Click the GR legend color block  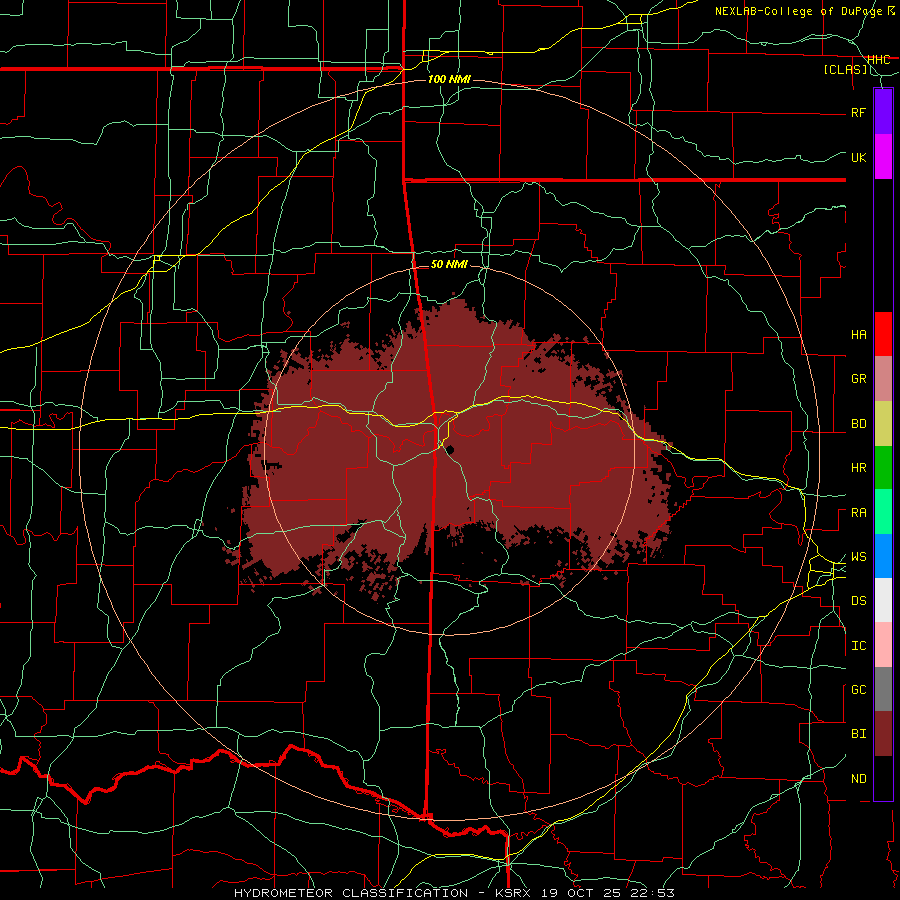[x=883, y=379]
